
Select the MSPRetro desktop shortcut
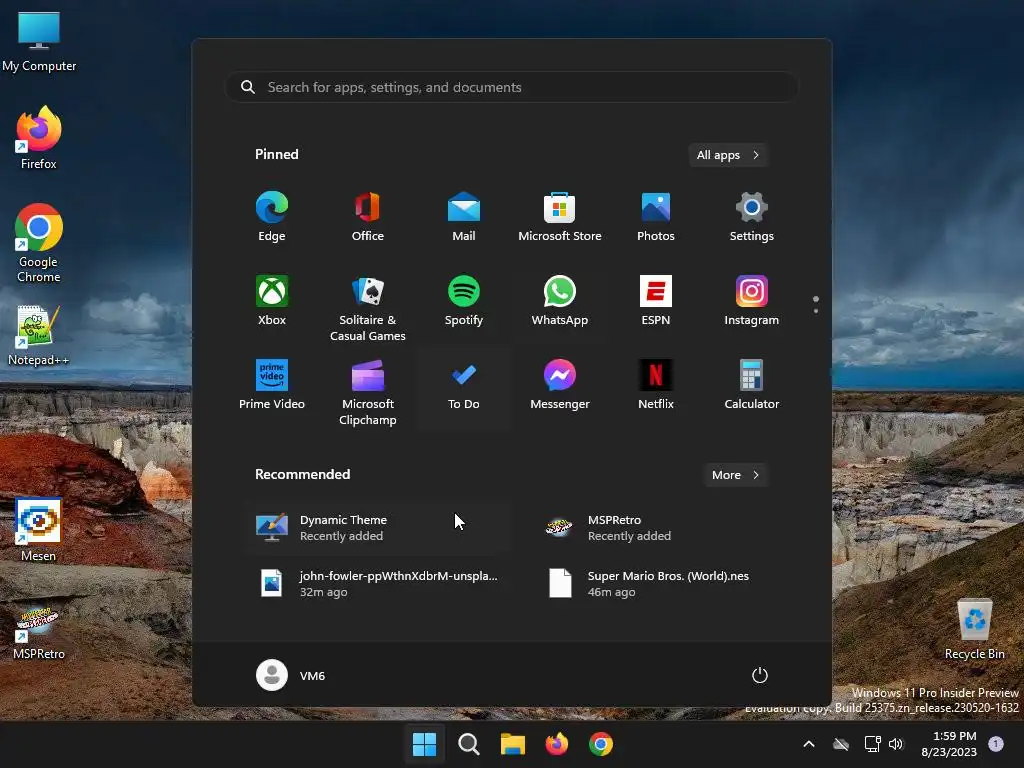(x=39, y=633)
